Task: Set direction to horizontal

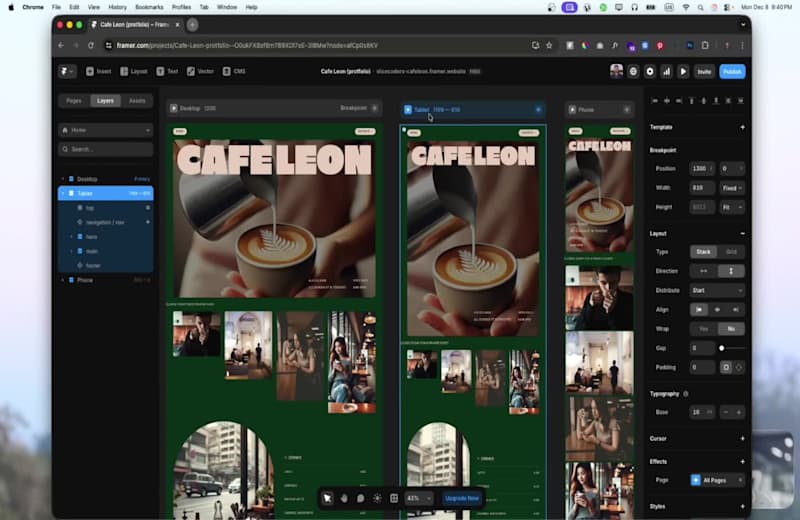Action: coord(704,271)
